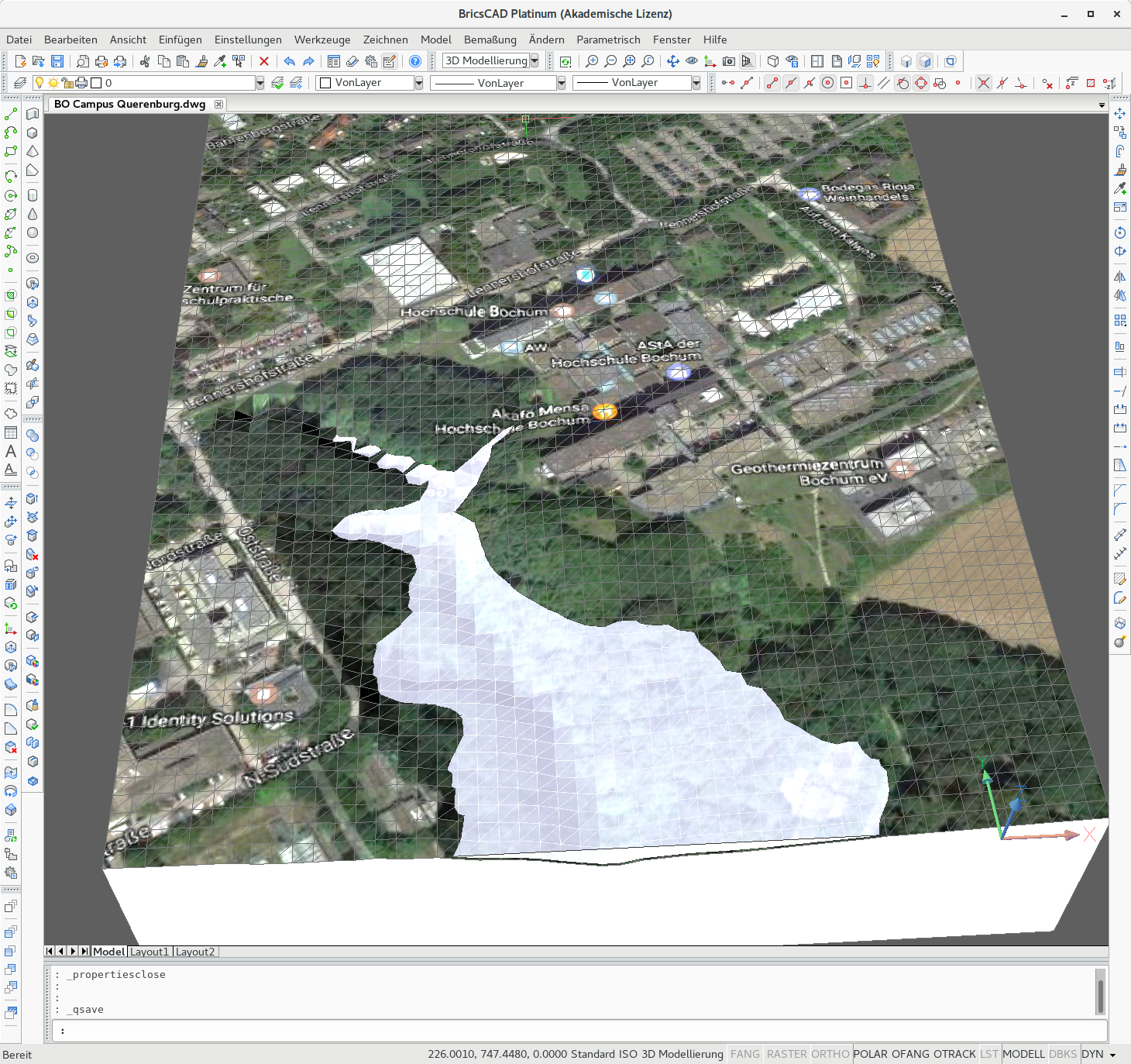Screen dimensions: 1131x1064
Task: Activate the Pan tool icon
Action: pyautogui.click(x=672, y=61)
